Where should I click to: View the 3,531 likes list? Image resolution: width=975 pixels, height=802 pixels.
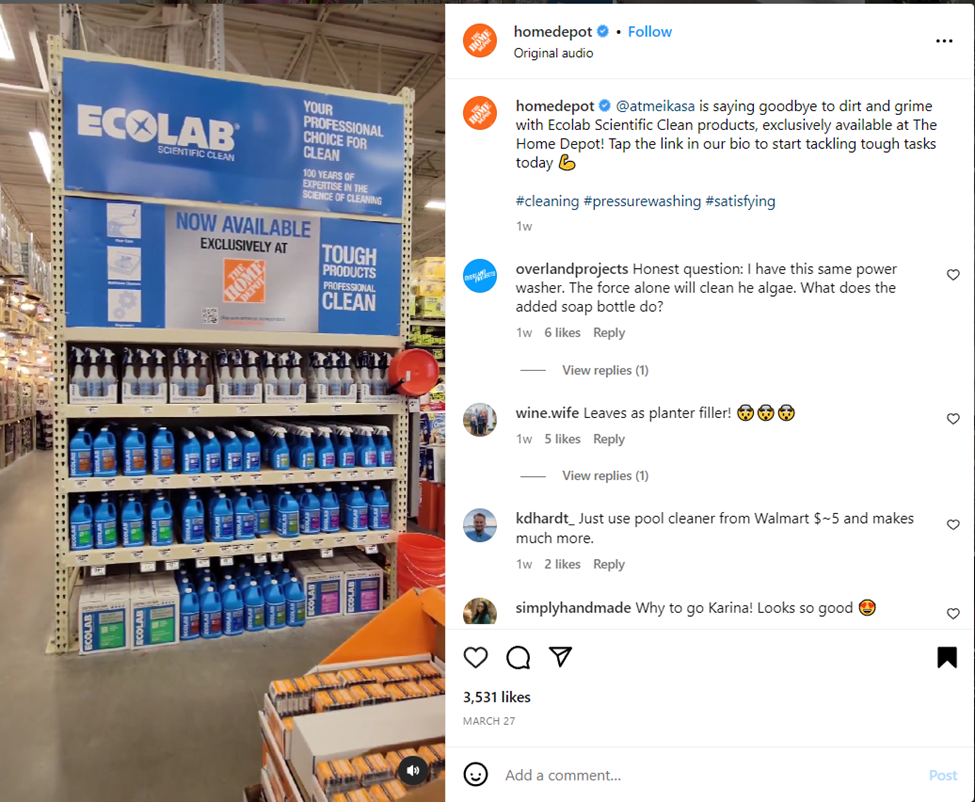click(497, 698)
